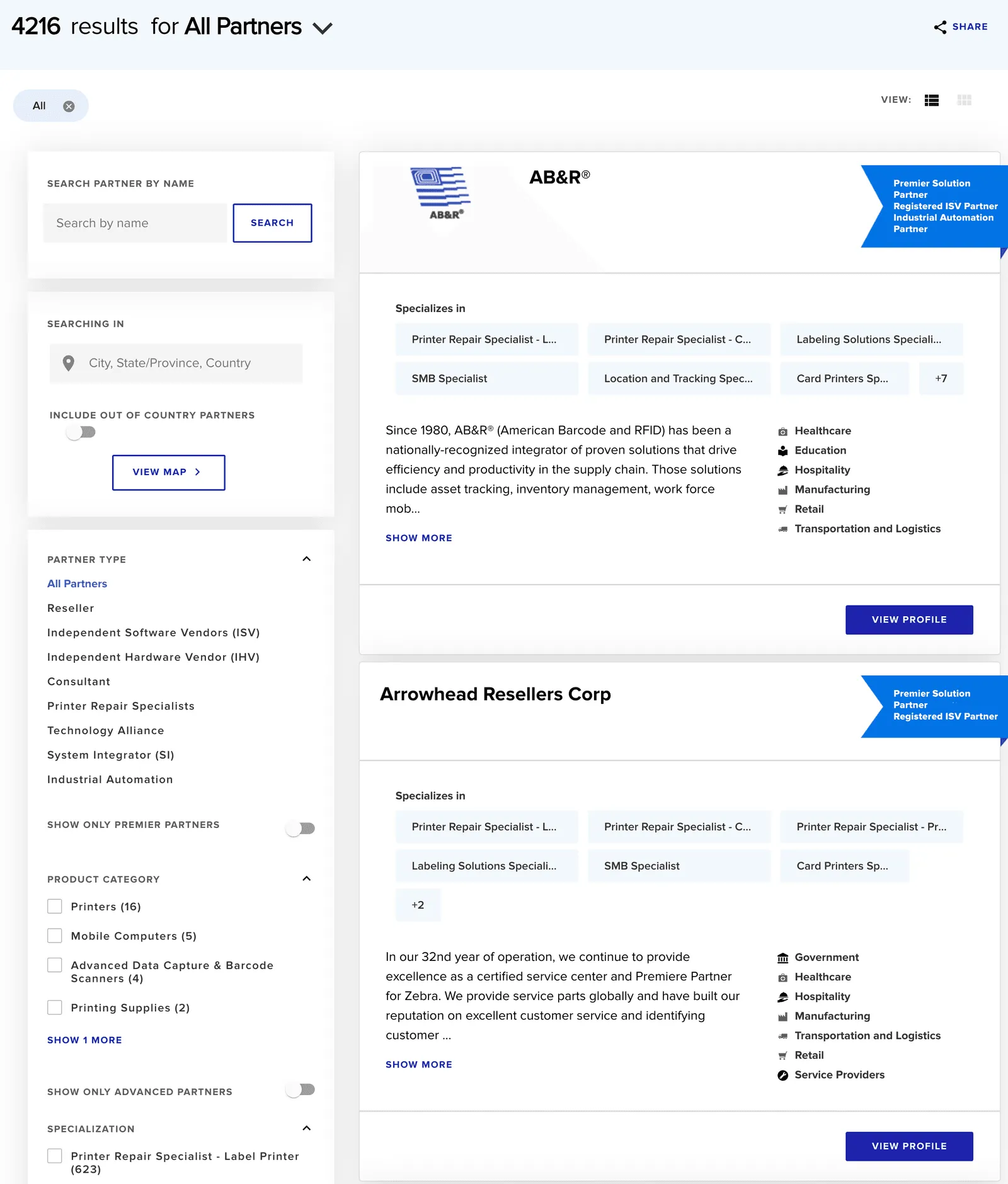Open AB&R partner title
1008x1184 pixels.
[x=559, y=178]
